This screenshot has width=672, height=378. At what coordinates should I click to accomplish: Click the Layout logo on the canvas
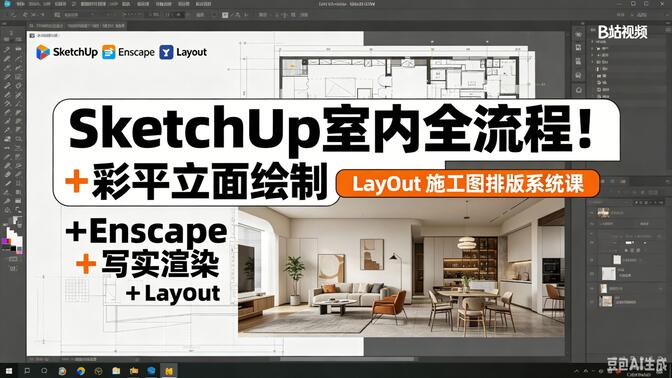point(166,52)
